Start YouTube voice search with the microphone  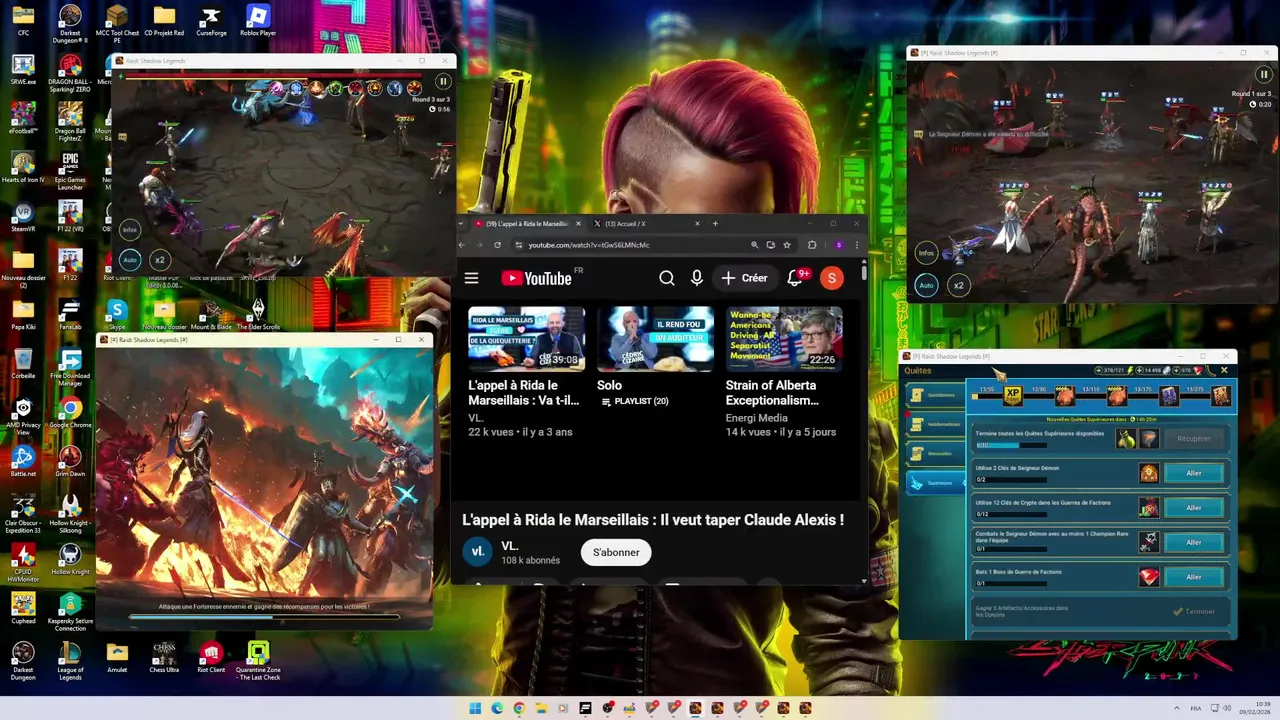tap(697, 278)
